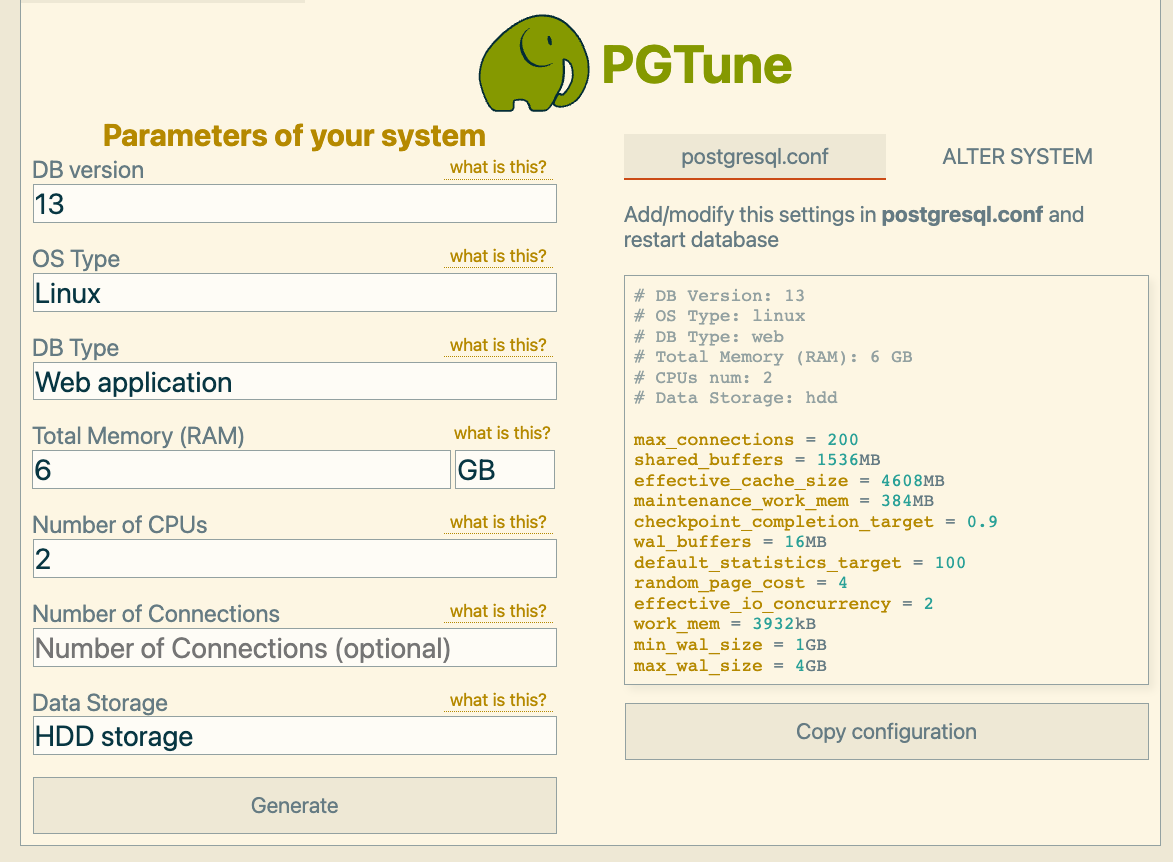Open the Data Storage dropdown showing HDD storage
1173x862 pixels.
coord(295,736)
